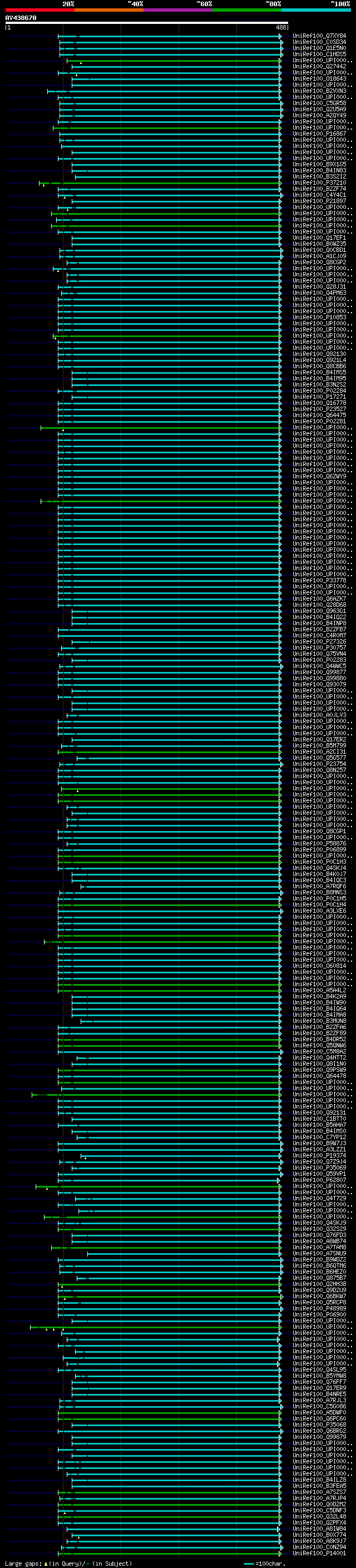
Task: Click the red 20% legend segment
Action: 39,10
